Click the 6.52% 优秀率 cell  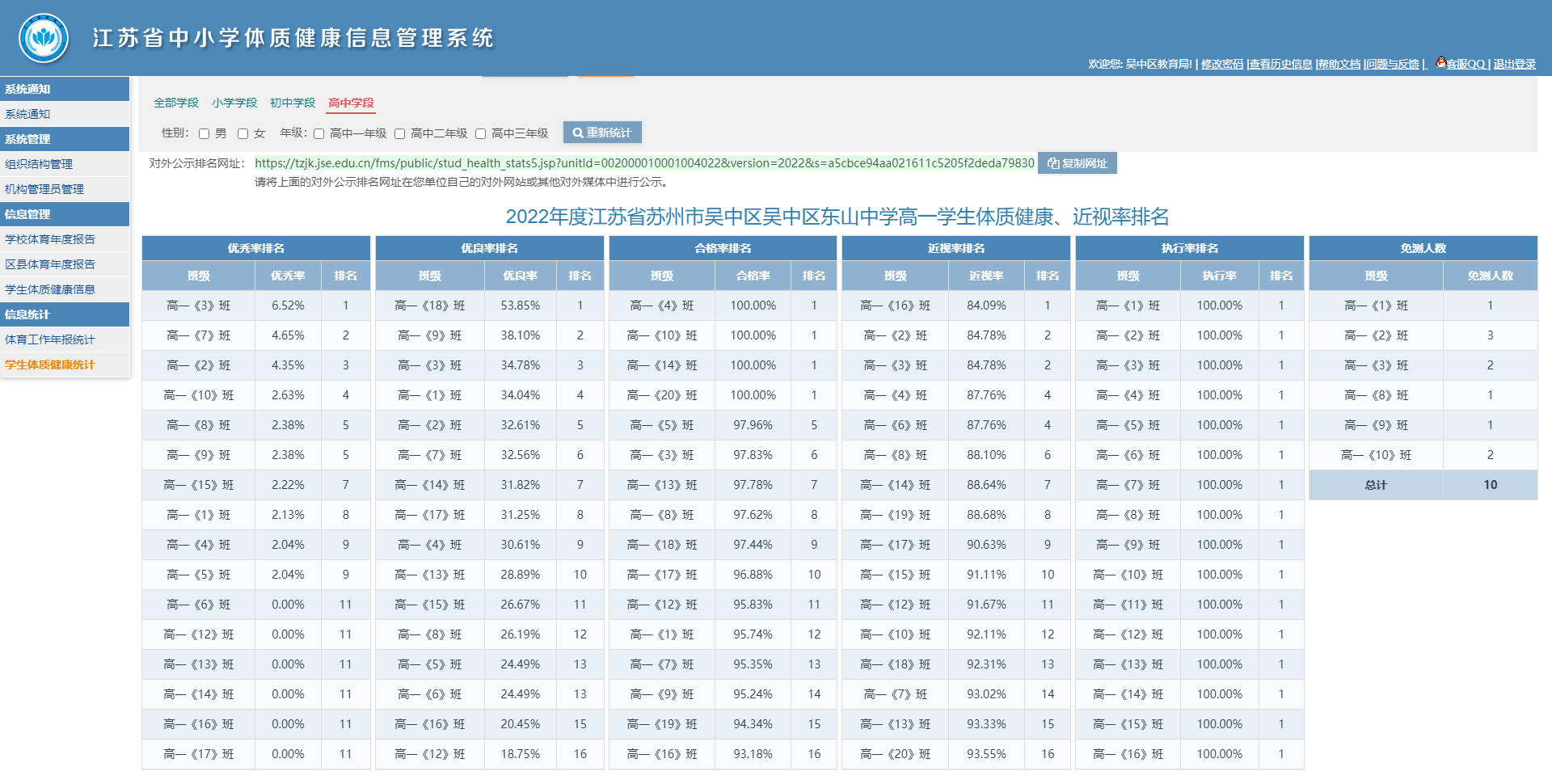[x=289, y=306]
